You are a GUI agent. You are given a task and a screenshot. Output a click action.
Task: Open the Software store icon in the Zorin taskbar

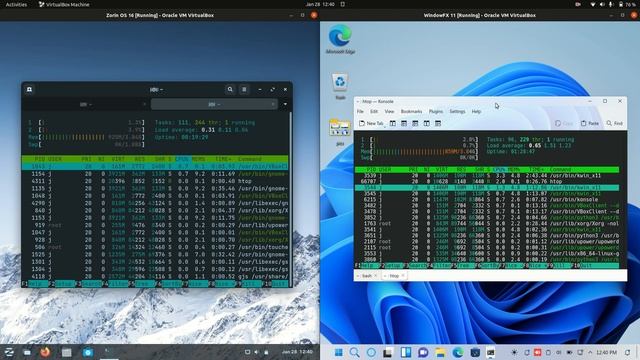[x=88, y=352]
